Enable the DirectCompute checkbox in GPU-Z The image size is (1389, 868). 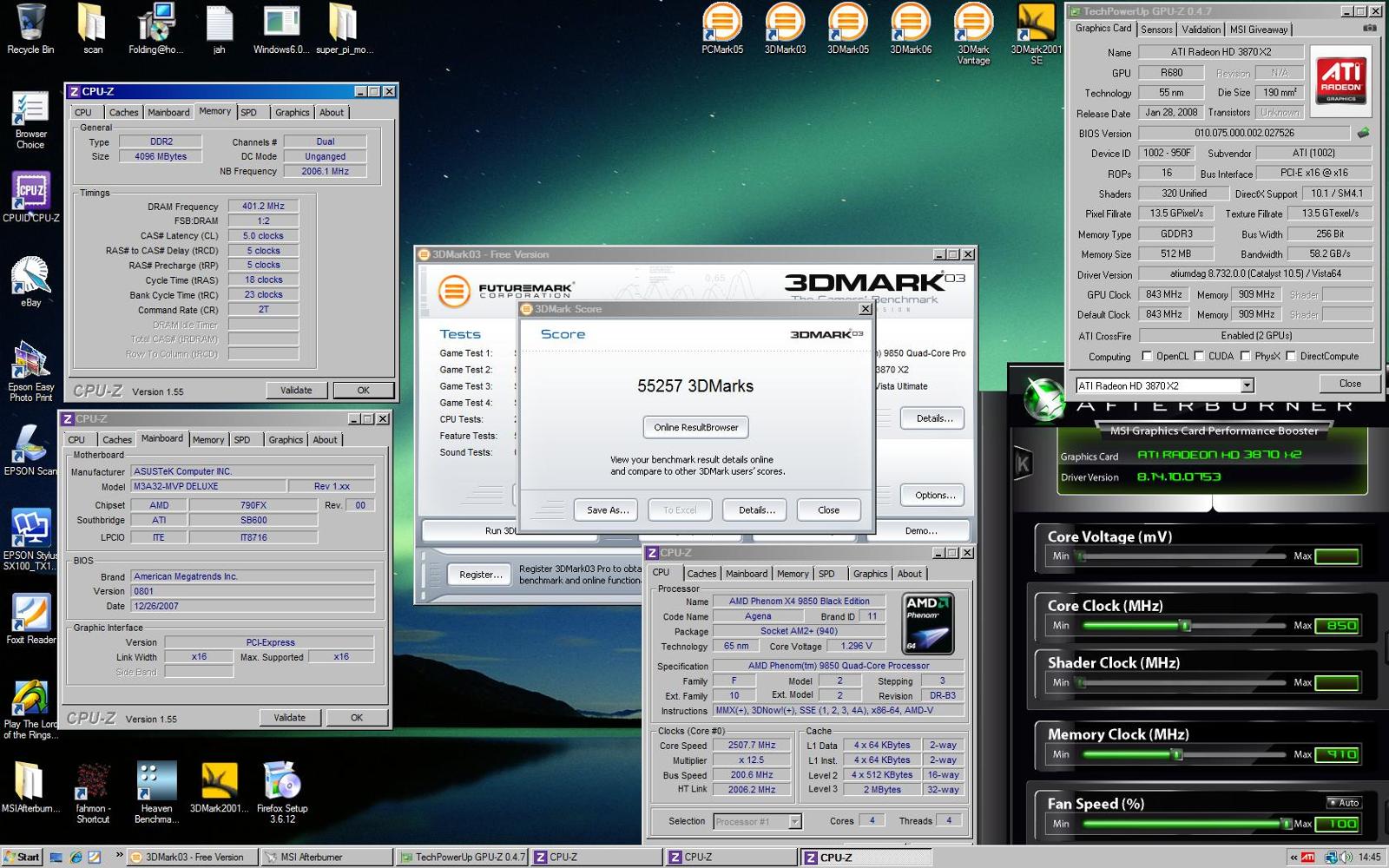1291,356
